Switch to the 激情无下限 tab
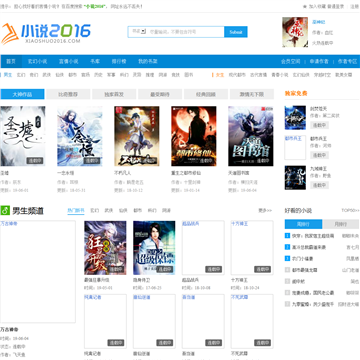 252,94
